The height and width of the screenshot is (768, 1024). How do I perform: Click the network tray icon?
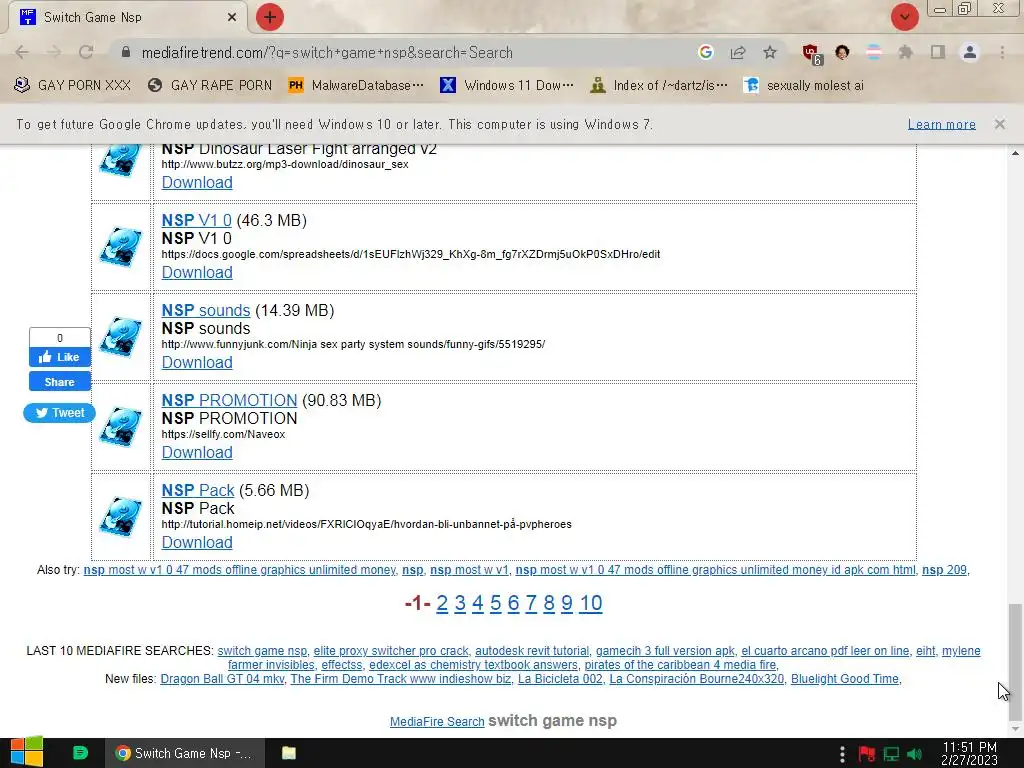(x=891, y=754)
